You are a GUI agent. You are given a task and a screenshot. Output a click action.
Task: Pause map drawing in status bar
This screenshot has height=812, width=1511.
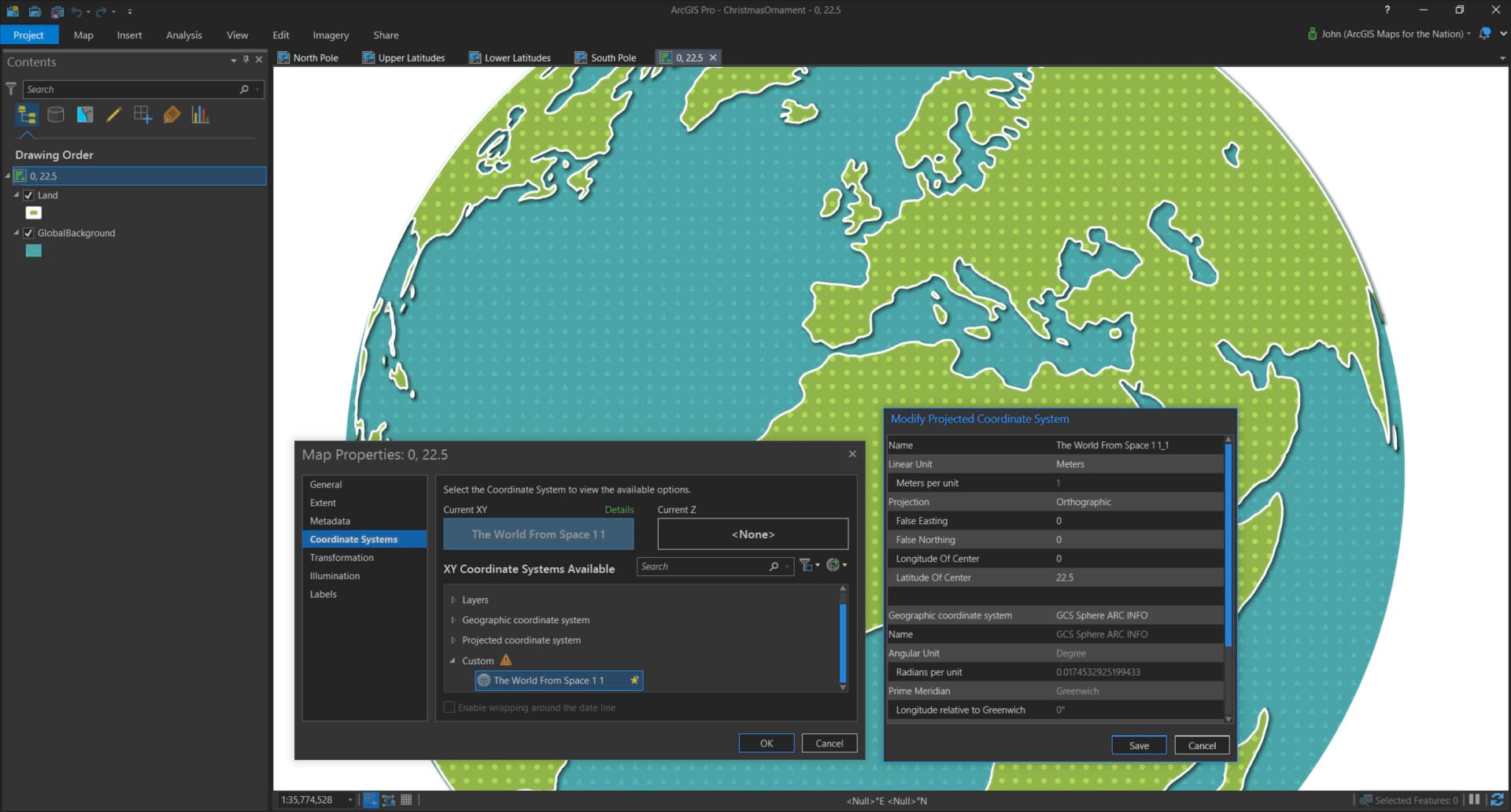1474,799
